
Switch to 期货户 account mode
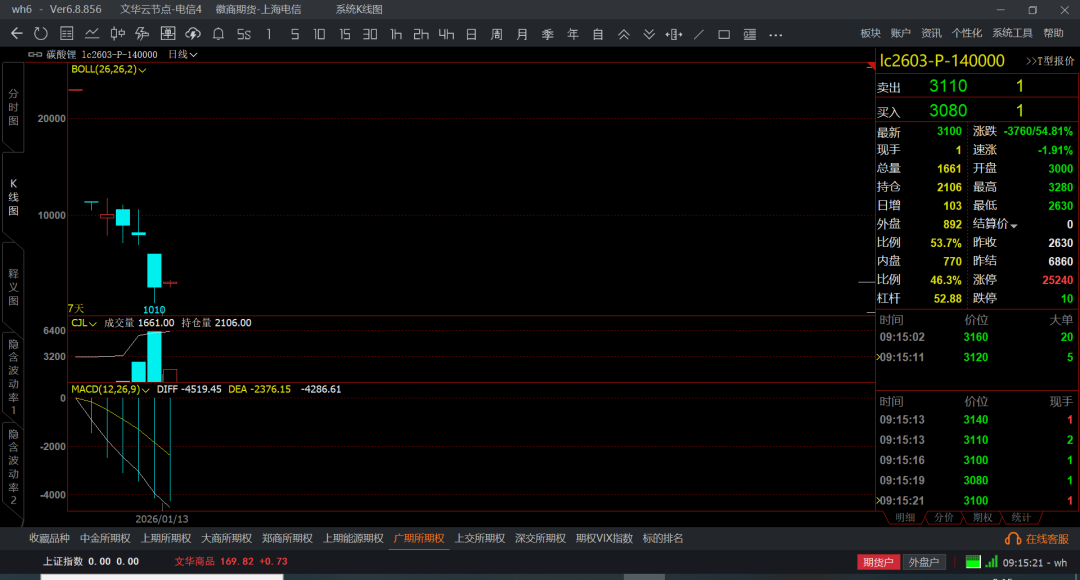coord(879,562)
